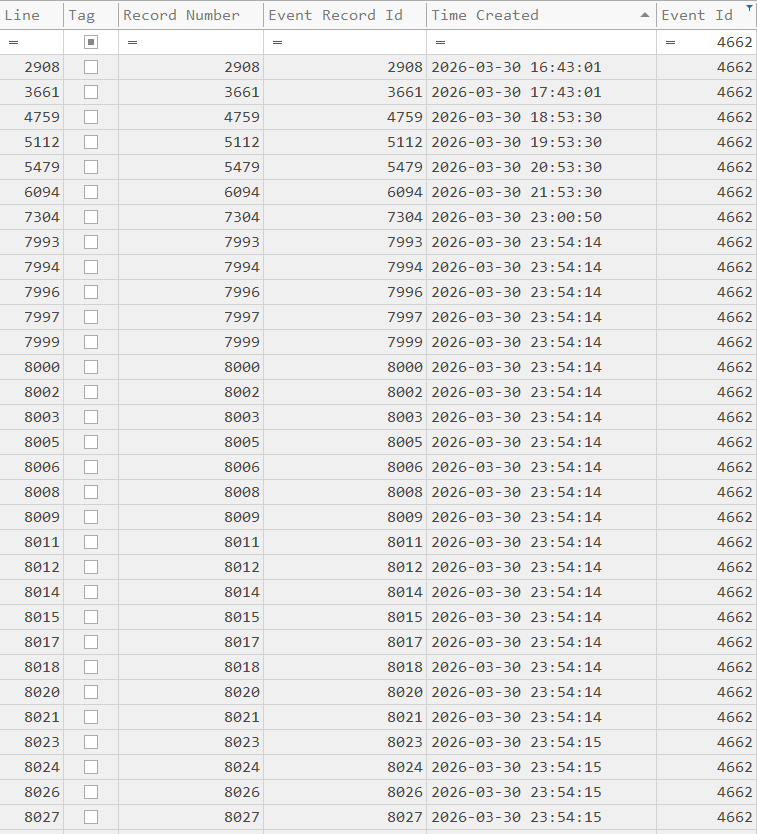The width and height of the screenshot is (757, 834).
Task: Check the Tag box for line 5112
Action: [91, 142]
